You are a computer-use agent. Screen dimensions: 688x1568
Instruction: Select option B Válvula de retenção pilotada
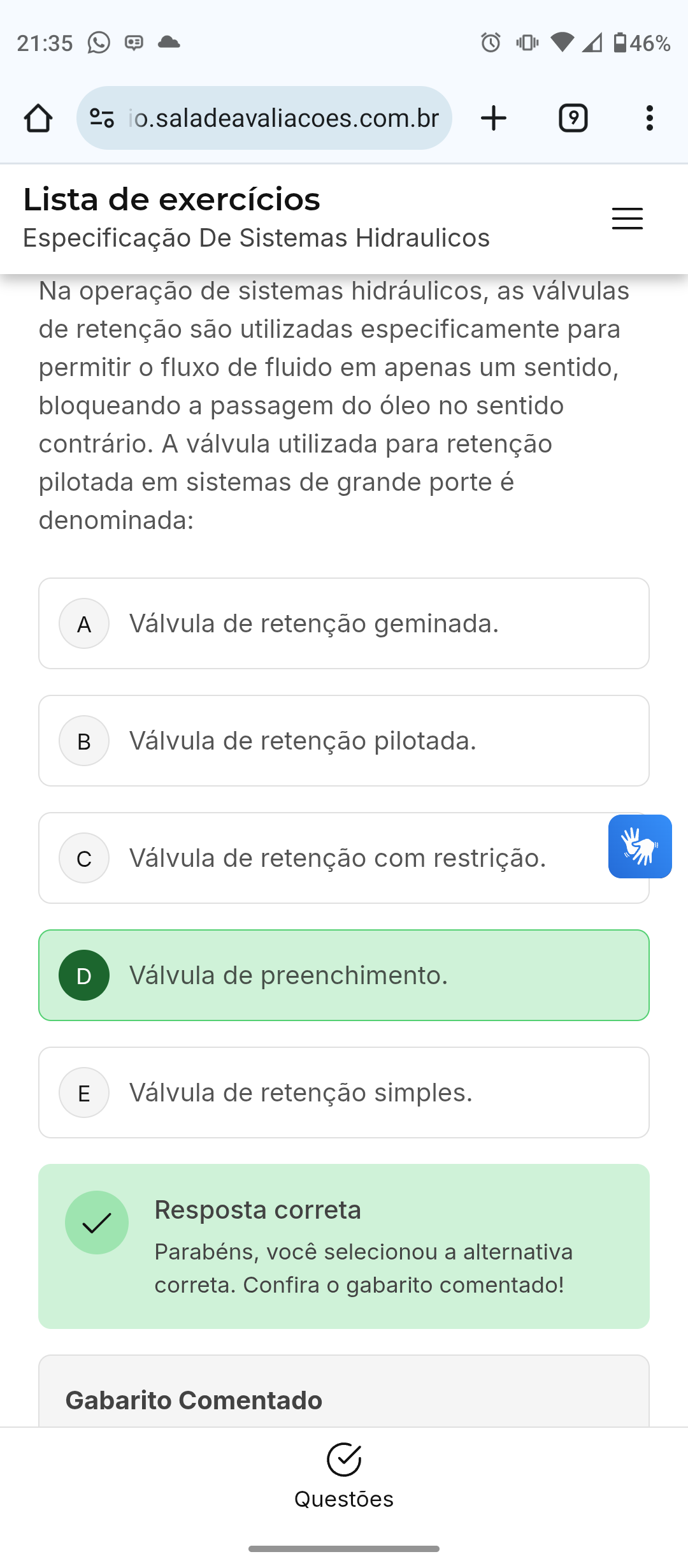click(344, 741)
